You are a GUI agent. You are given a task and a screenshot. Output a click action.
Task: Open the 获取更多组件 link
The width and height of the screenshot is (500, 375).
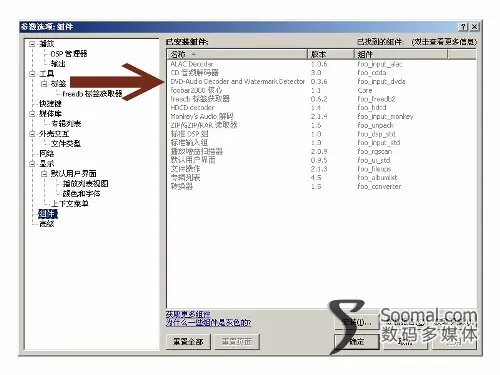[x=188, y=314]
